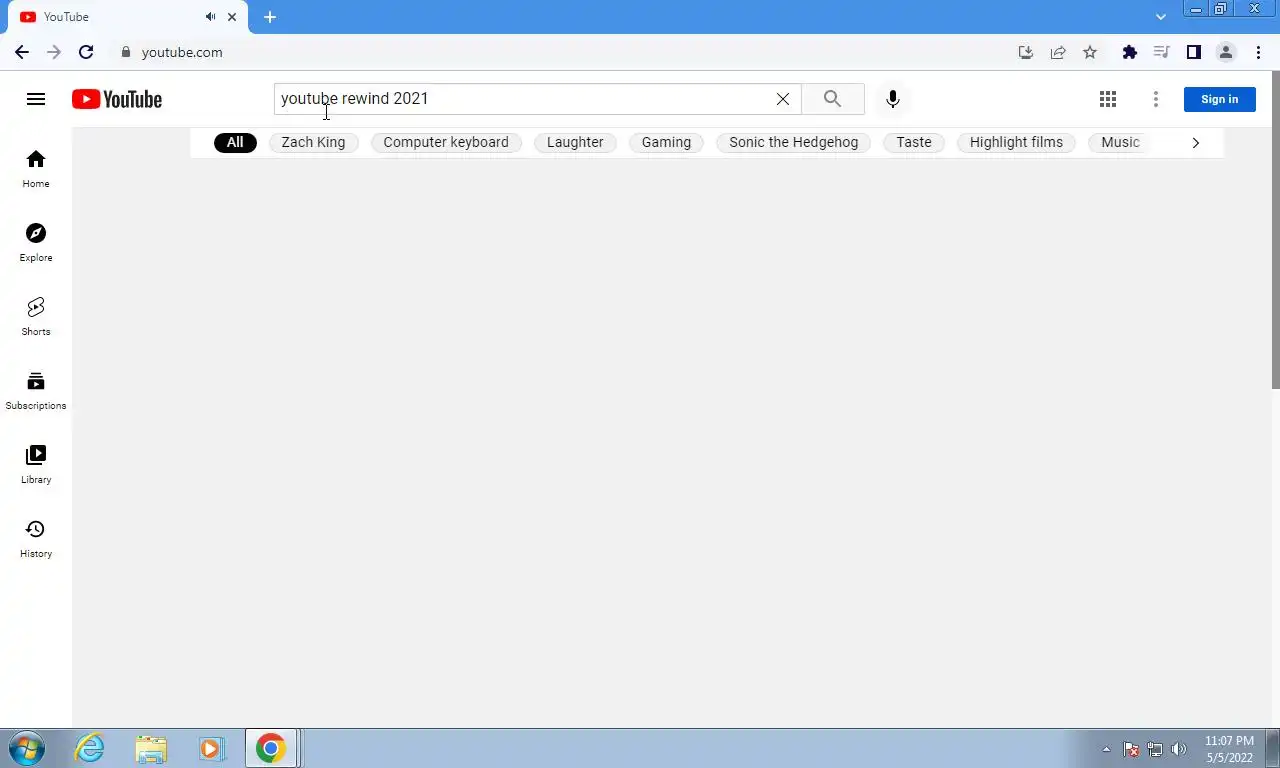This screenshot has height=768, width=1280.
Task: Open Action Center flag icon
Action: [1131, 749]
